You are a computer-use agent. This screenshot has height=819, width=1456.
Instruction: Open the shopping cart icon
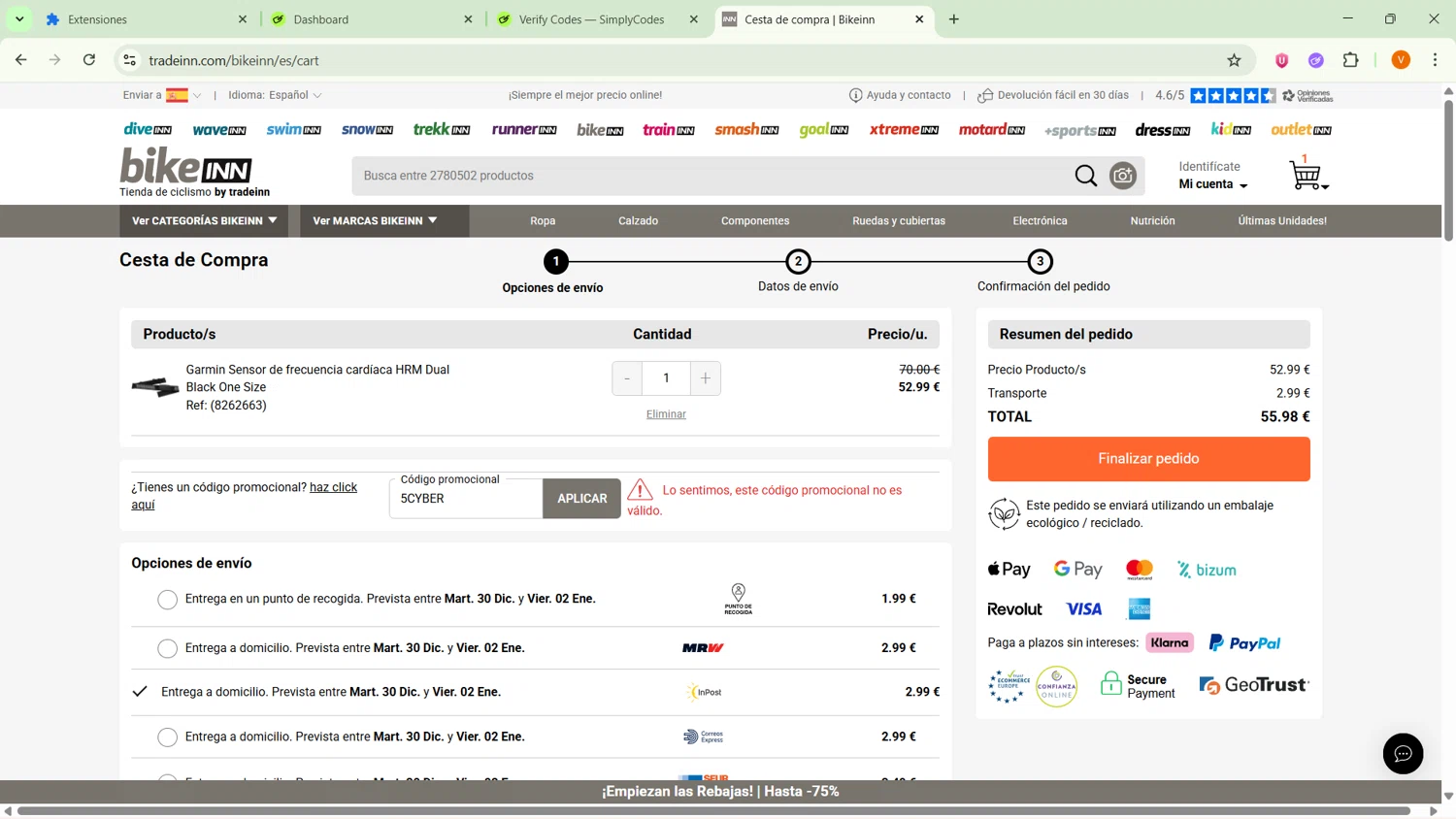point(1307,175)
